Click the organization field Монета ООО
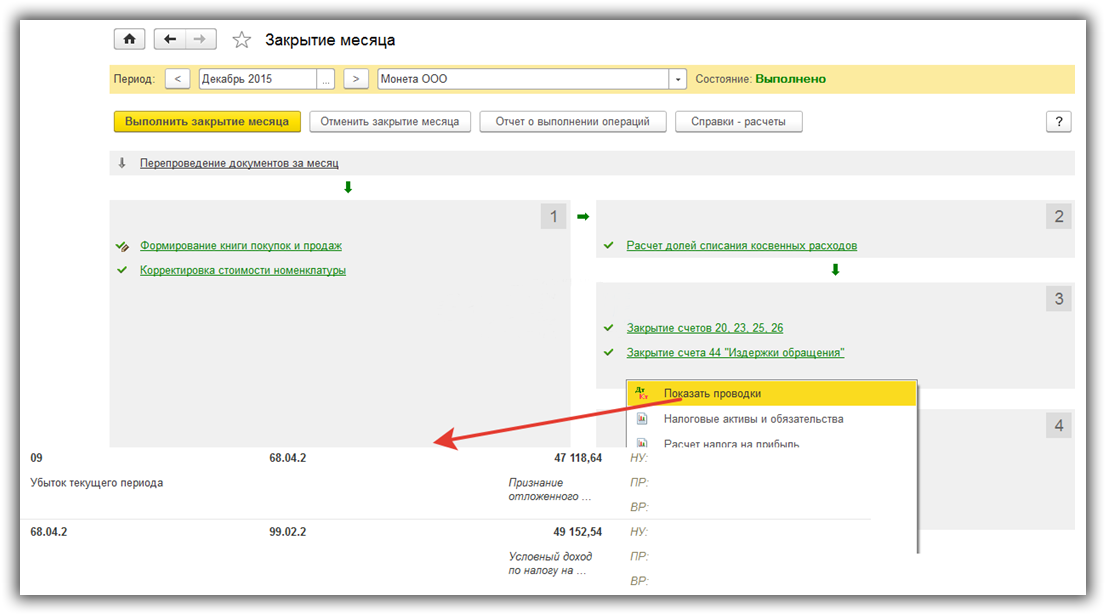The height and width of the screenshot is (615, 1106). click(x=522, y=79)
